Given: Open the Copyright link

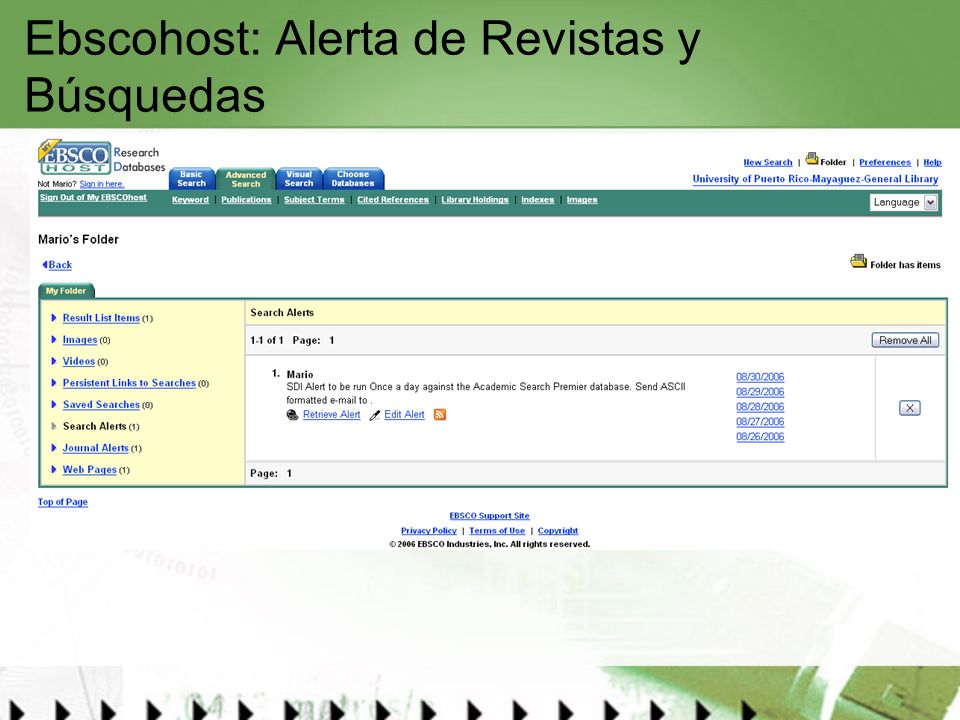Looking at the screenshot, I should click(x=558, y=531).
